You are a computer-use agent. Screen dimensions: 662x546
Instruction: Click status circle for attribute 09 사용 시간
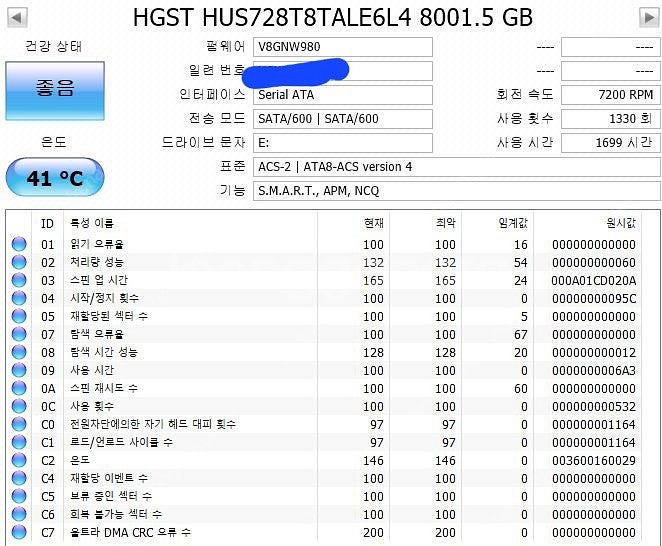(19, 370)
